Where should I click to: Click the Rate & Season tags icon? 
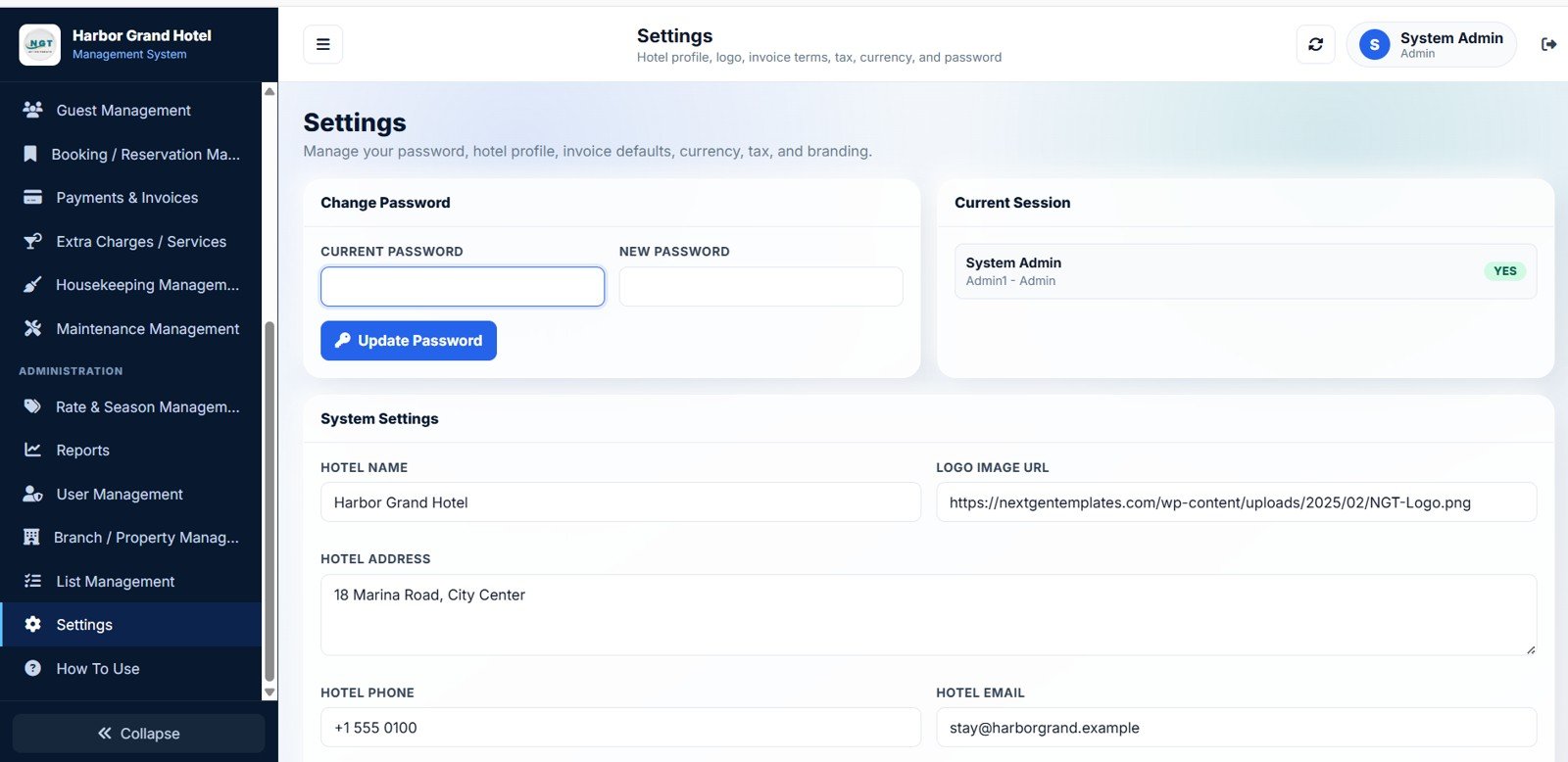pos(32,406)
